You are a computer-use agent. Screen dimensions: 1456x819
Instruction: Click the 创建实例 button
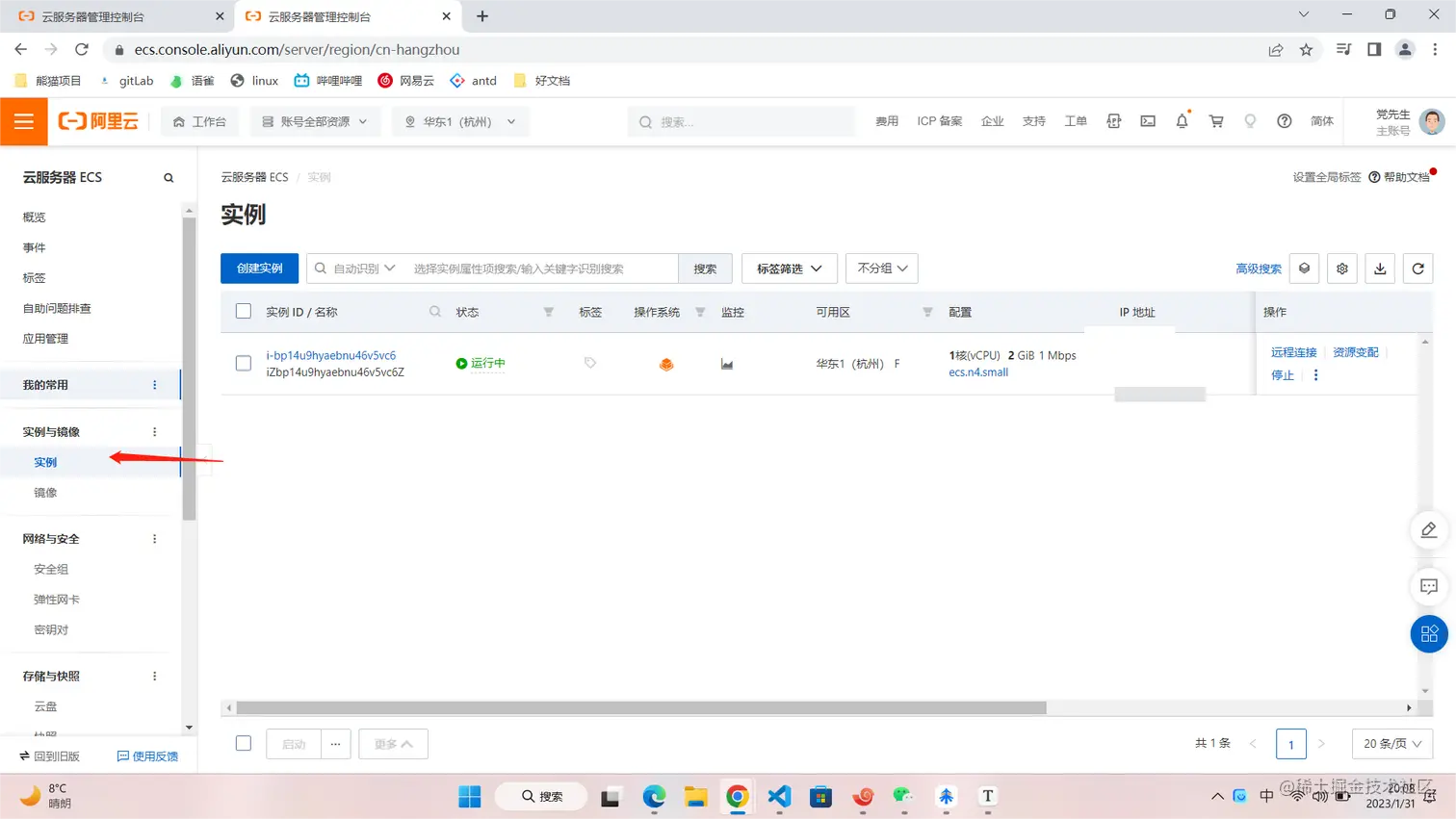[x=259, y=269]
